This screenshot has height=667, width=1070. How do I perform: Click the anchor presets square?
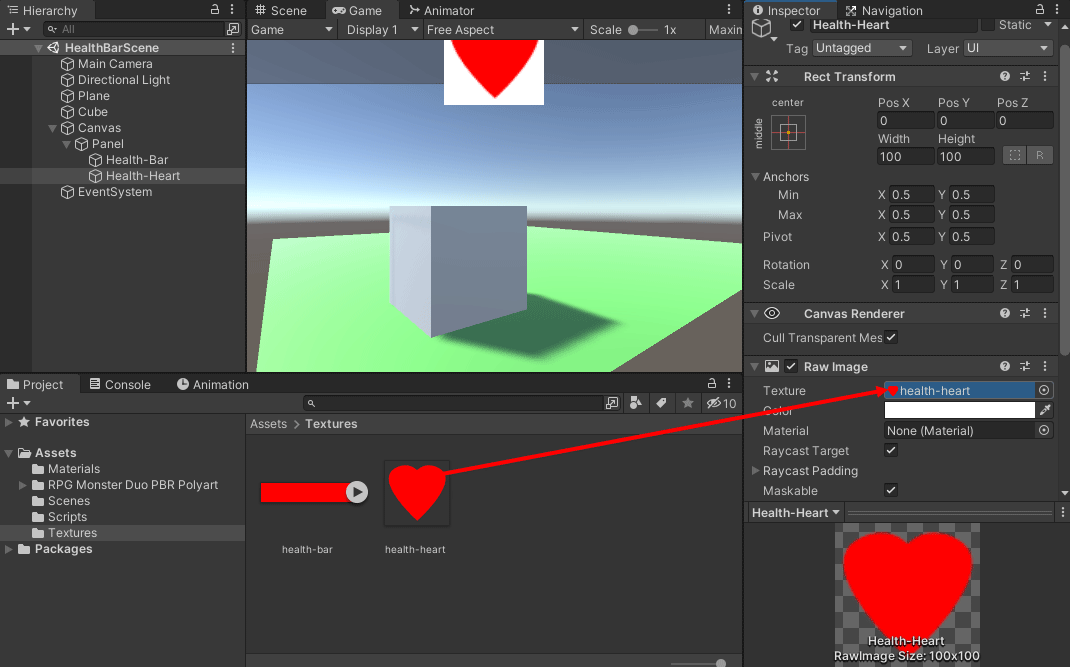[788, 132]
